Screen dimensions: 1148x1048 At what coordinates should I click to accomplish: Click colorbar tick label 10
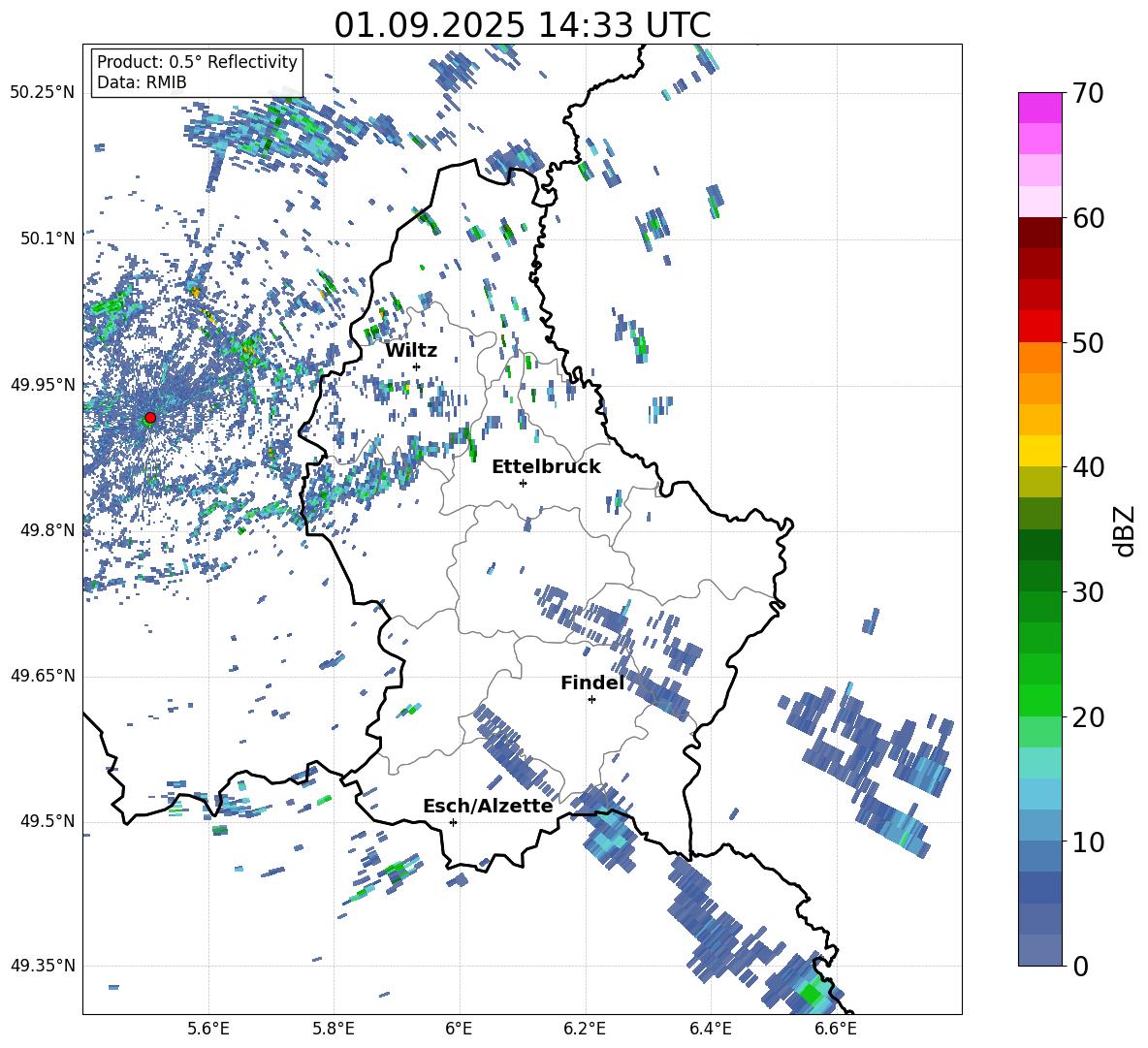pos(1087,842)
